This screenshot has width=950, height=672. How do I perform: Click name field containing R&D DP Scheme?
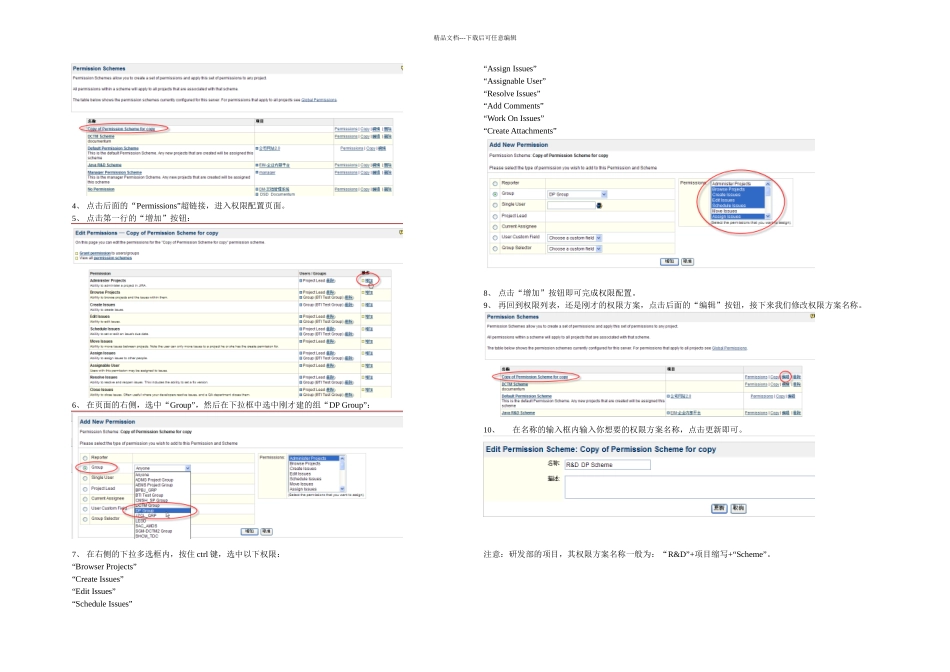coord(607,465)
